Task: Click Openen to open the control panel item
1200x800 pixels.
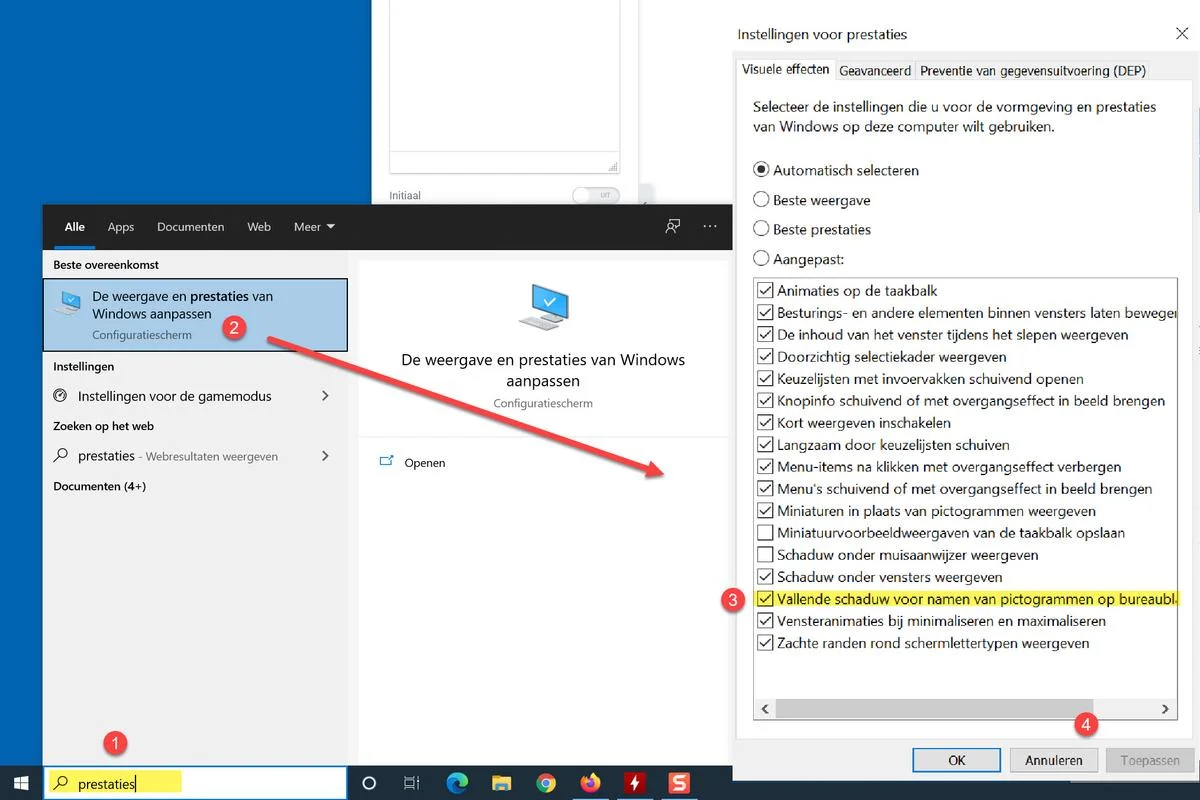Action: coord(424,463)
